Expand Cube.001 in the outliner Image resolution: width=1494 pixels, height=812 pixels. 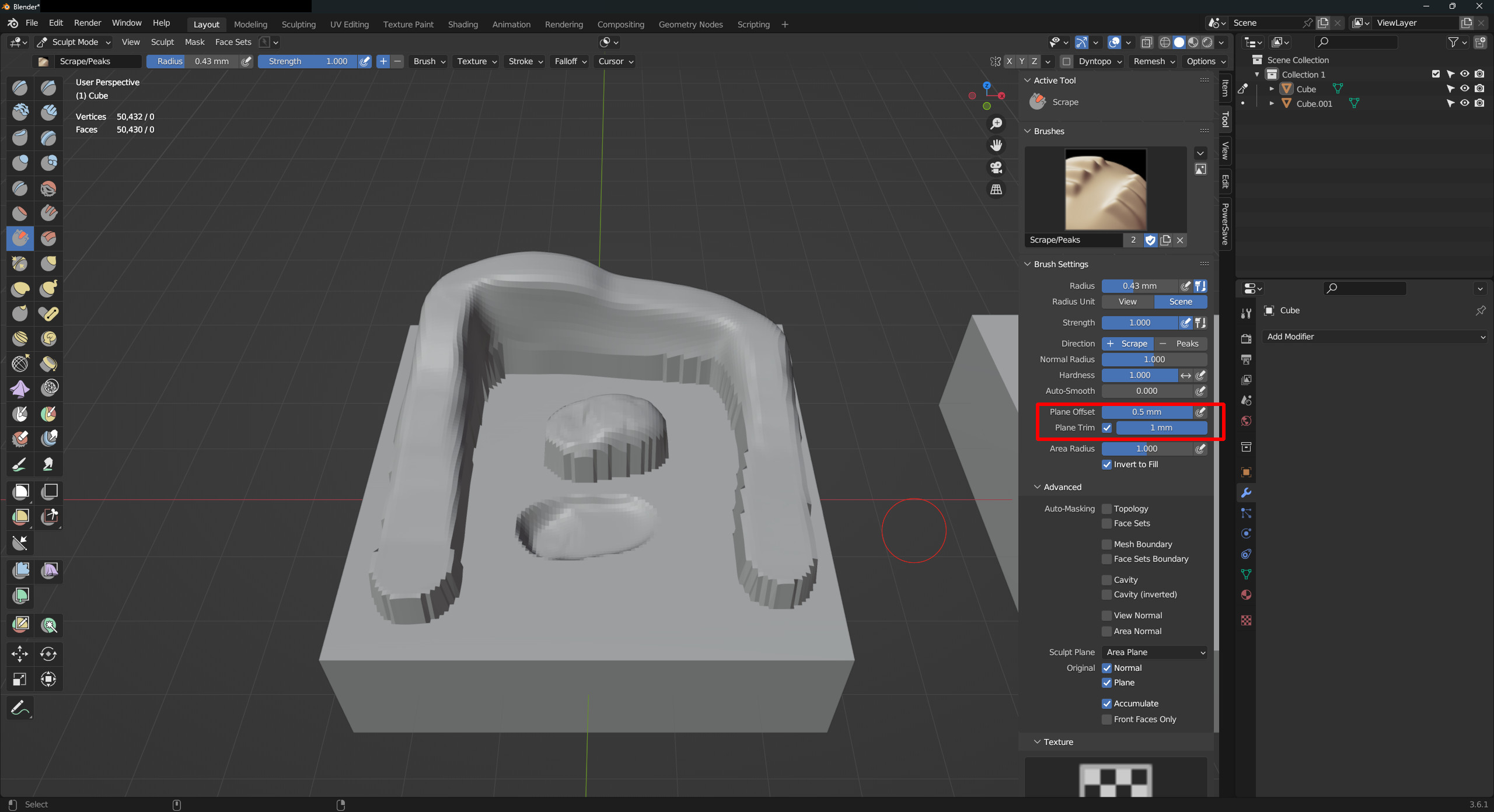(1272, 103)
